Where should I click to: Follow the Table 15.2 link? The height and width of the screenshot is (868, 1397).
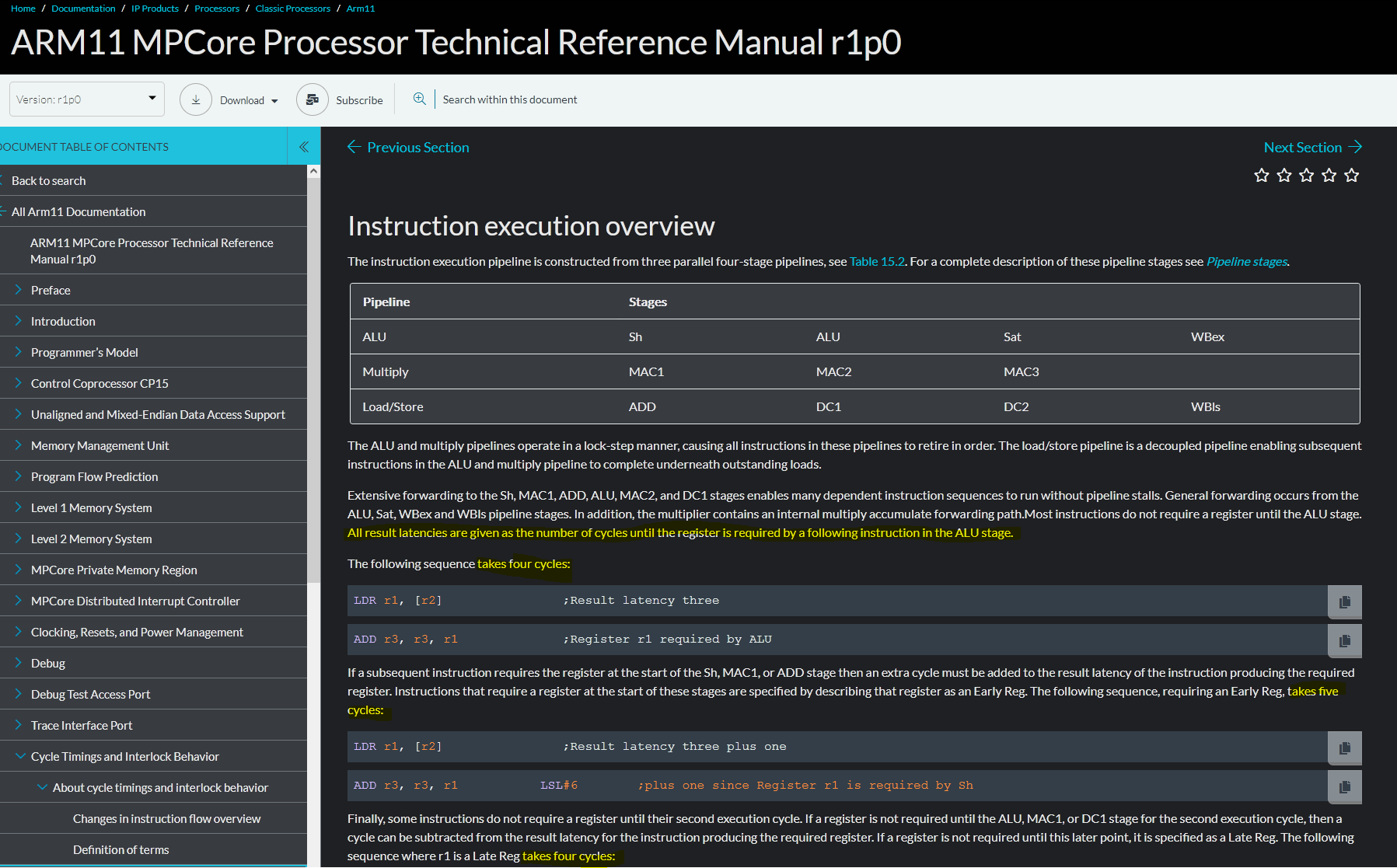click(877, 261)
